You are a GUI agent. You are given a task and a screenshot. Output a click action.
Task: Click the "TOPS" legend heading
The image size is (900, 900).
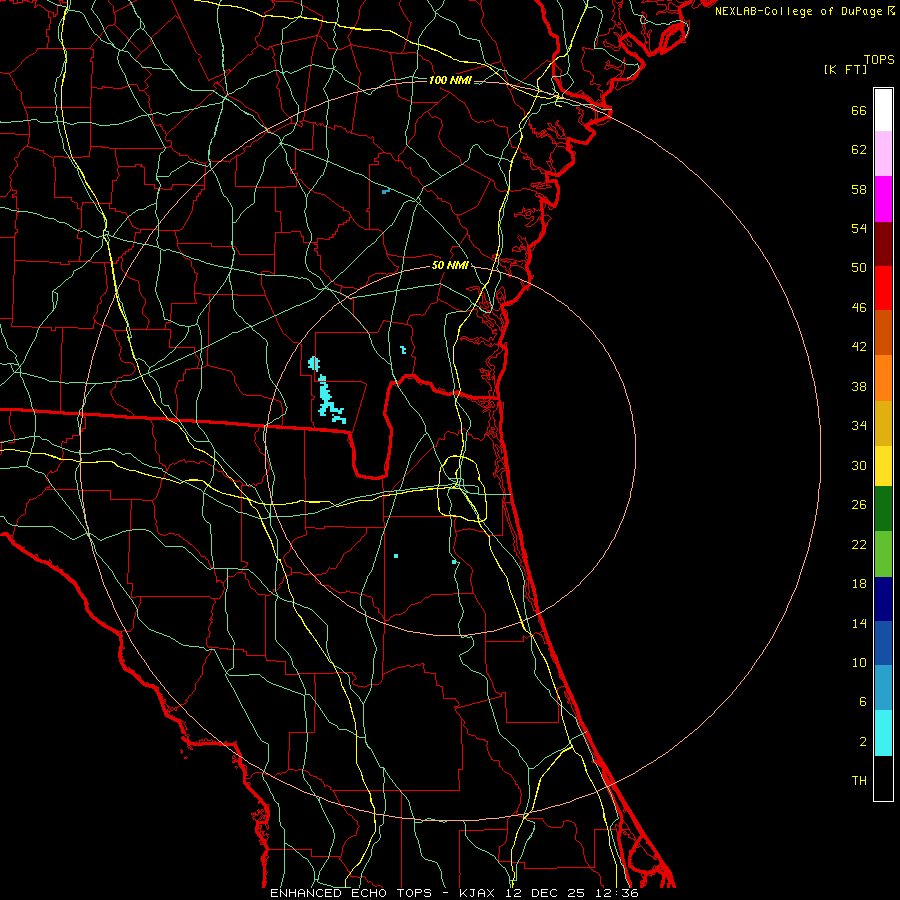(x=879, y=59)
